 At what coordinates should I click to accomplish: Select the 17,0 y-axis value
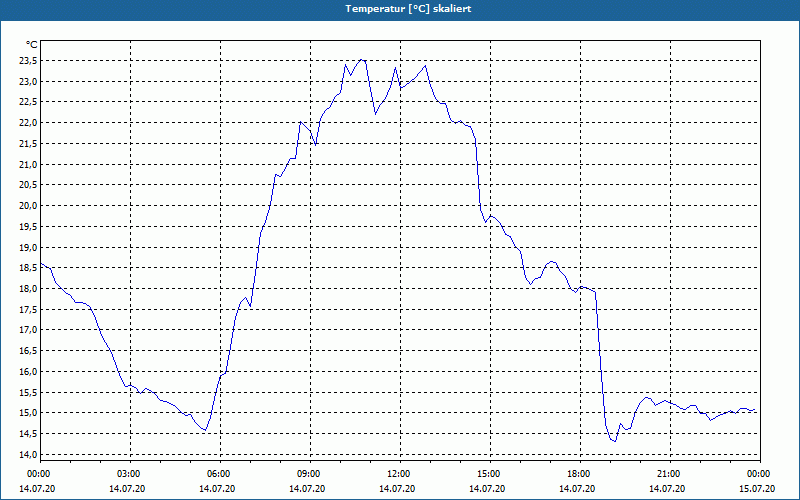[x=28, y=330]
